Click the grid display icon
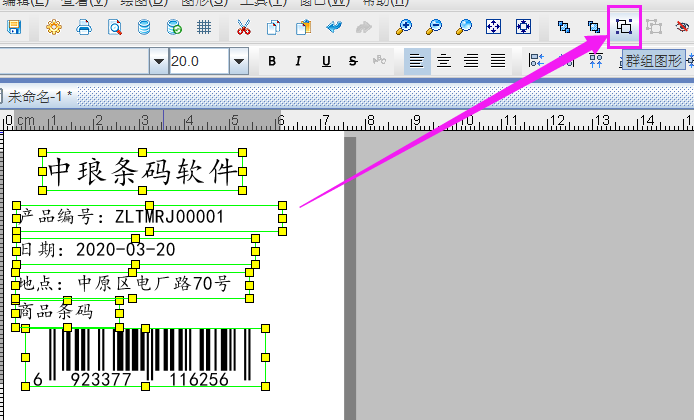The height and width of the screenshot is (420, 694). 203,27
